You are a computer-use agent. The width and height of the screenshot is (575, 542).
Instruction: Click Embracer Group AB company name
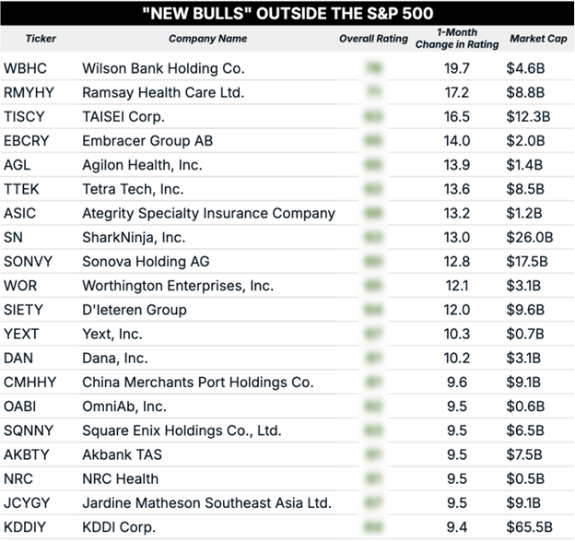click(147, 141)
